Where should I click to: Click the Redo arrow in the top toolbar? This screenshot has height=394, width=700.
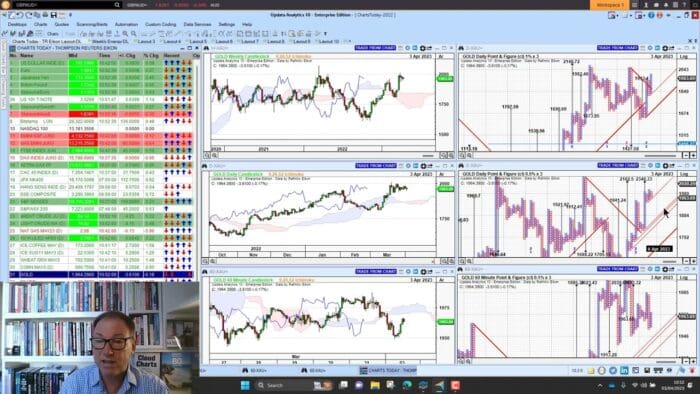28,15
